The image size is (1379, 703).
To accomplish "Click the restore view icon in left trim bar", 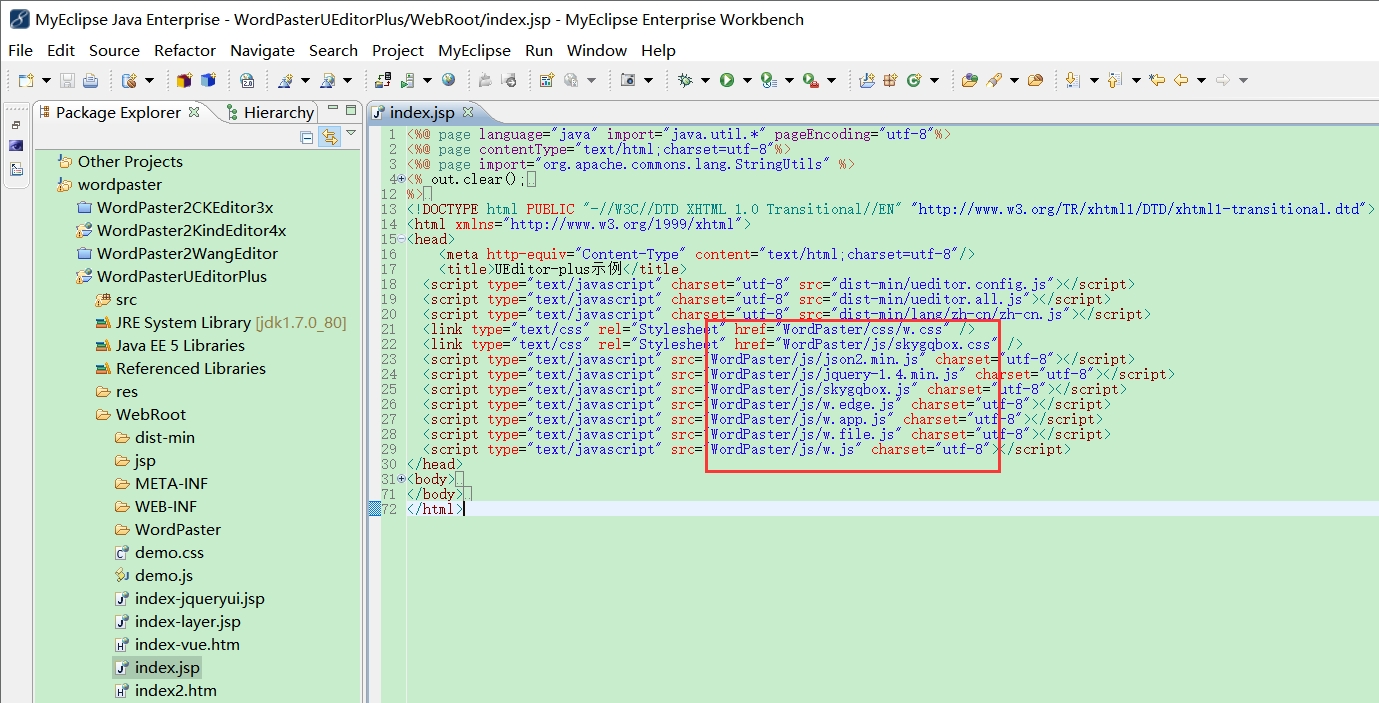I will click(x=15, y=125).
